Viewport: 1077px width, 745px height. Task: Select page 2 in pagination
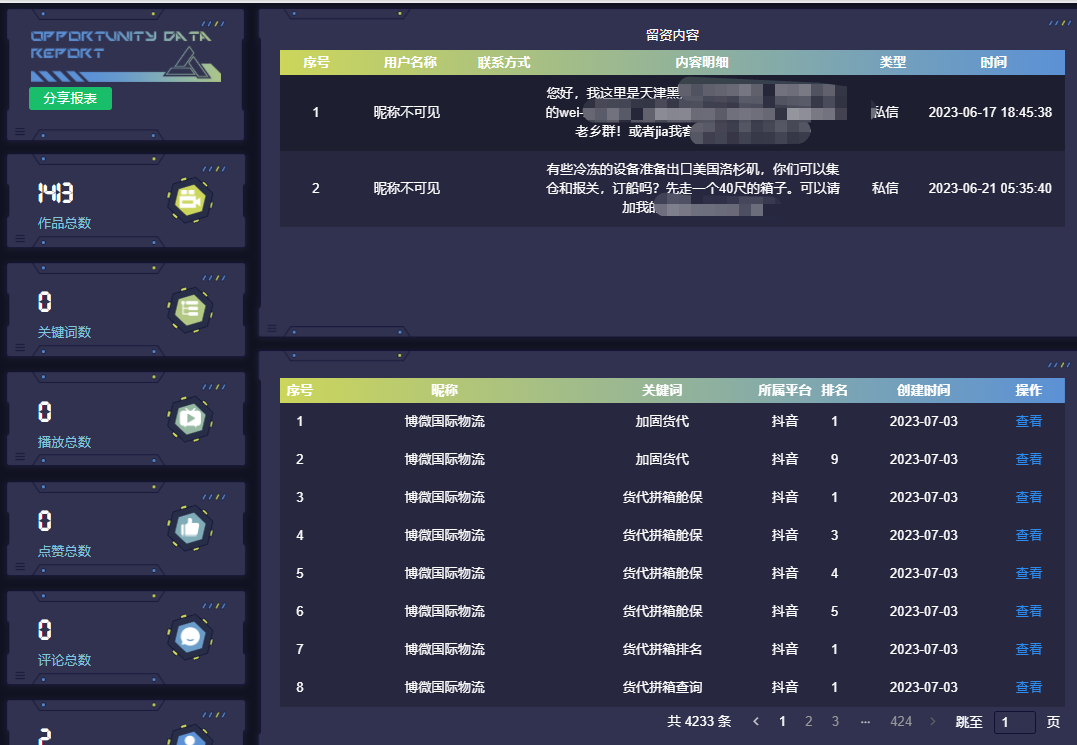[x=808, y=722]
